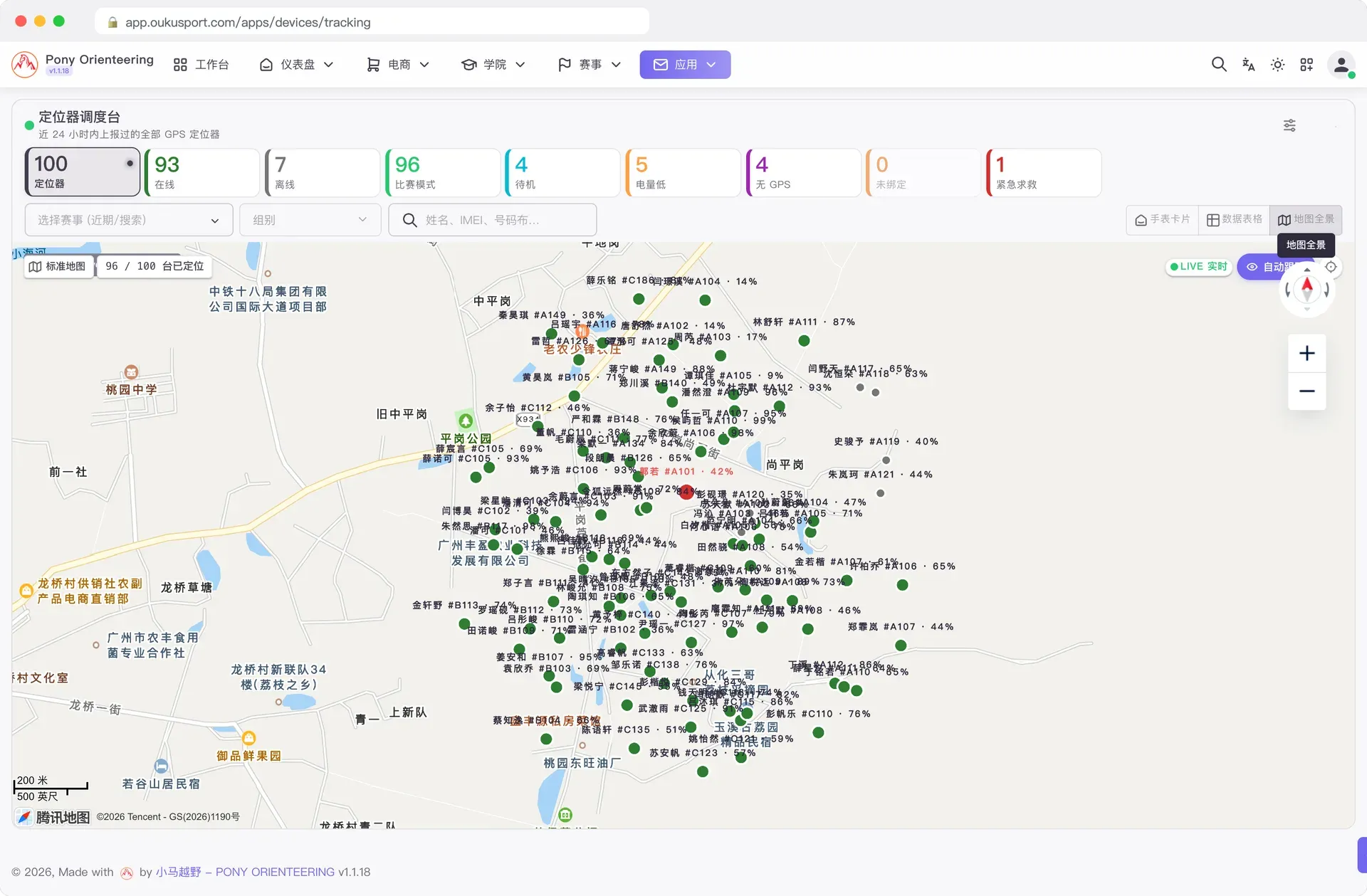Filter by 4 无 GPS card

click(804, 172)
